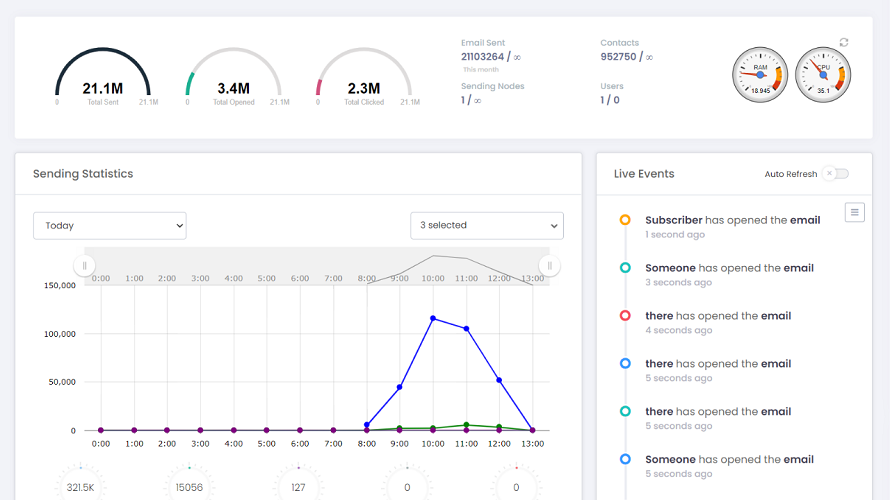Open the Today date range dropdown
Screen dimensions: 890x500
pos(110,226)
